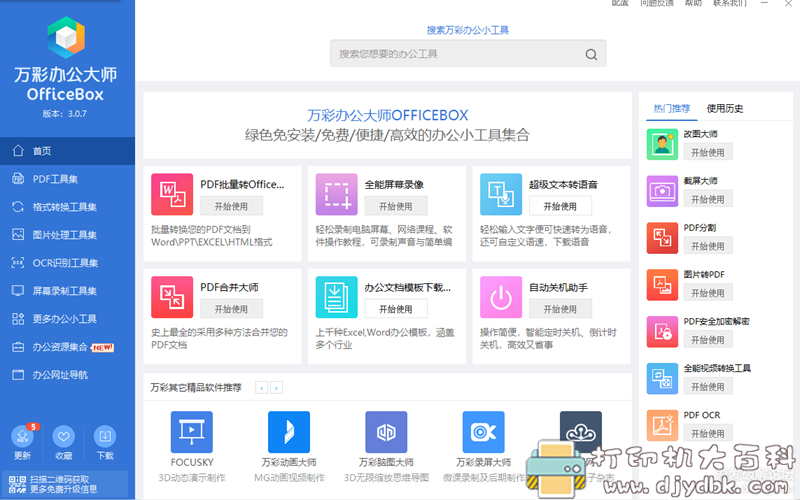The width and height of the screenshot is (800, 500).
Task: Click the 下载 download icon
Action: pyautogui.click(x=105, y=436)
